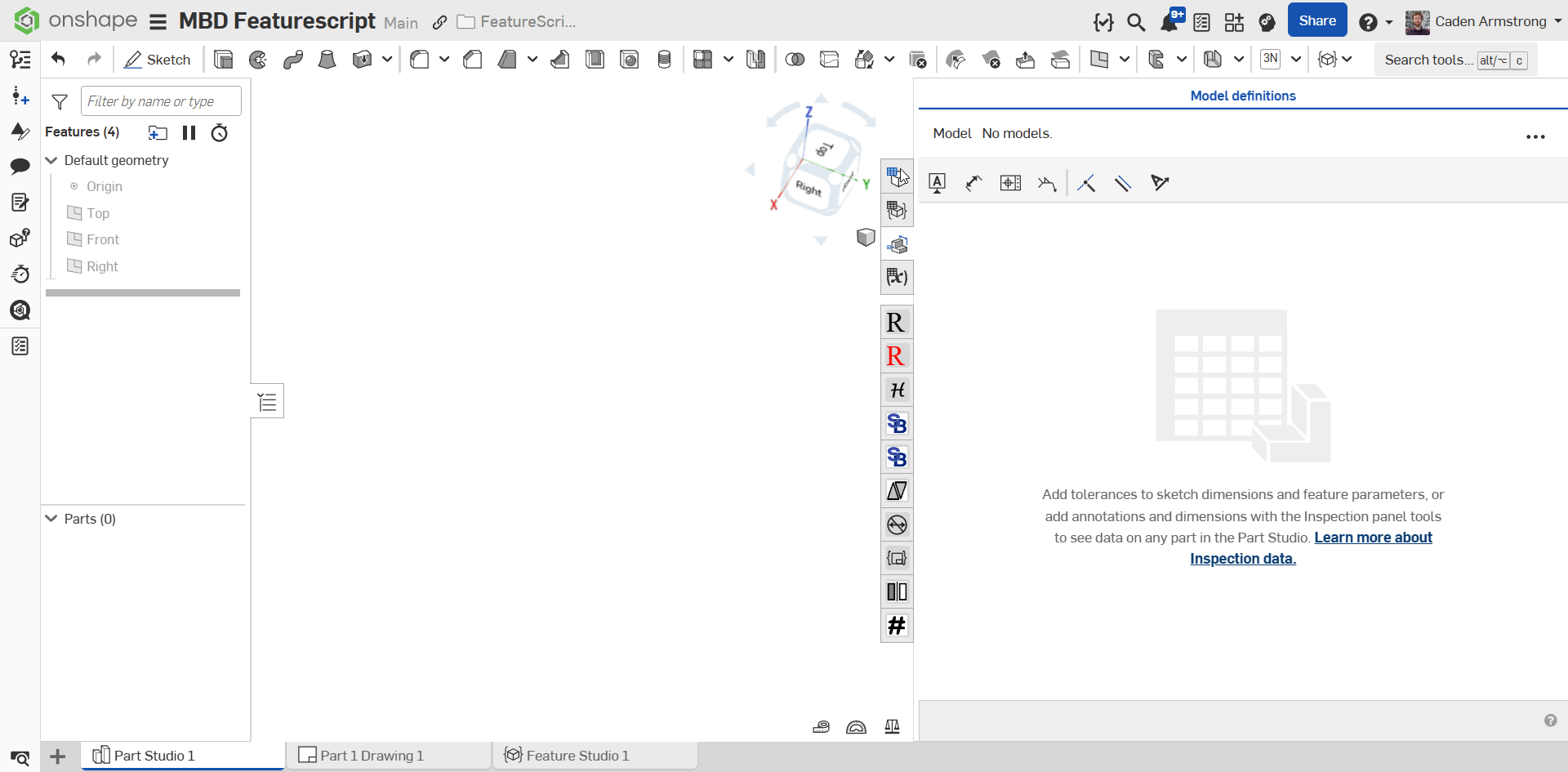The image size is (1568, 772).
Task: Open the hash (#) custom feature
Action: coord(897,626)
